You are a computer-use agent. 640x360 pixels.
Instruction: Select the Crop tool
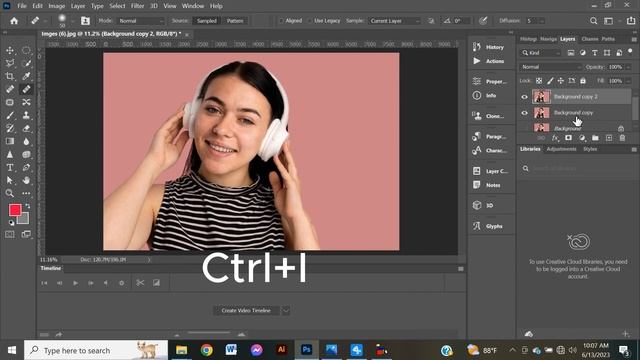[x=10, y=76]
